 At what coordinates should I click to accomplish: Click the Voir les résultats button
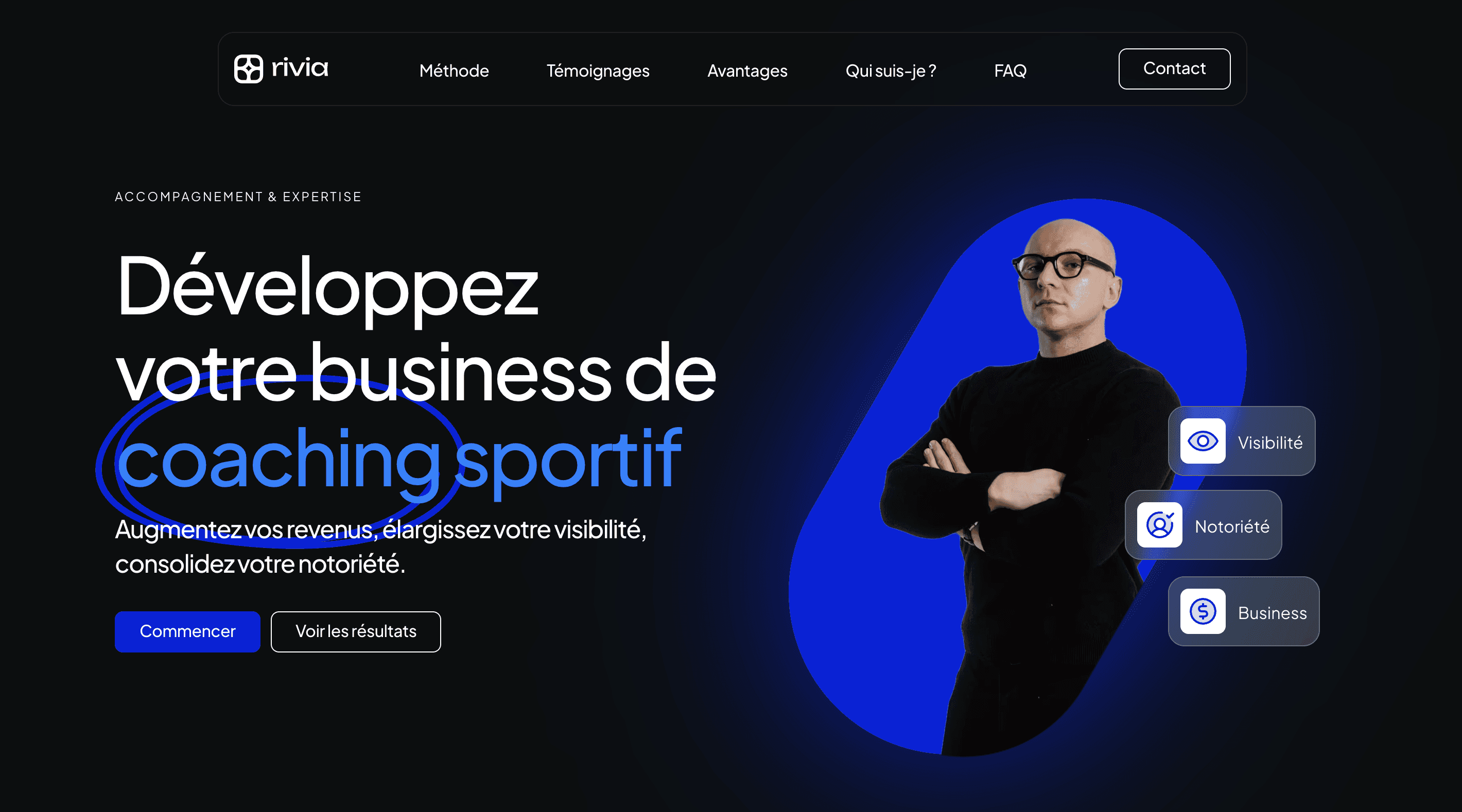pos(356,631)
